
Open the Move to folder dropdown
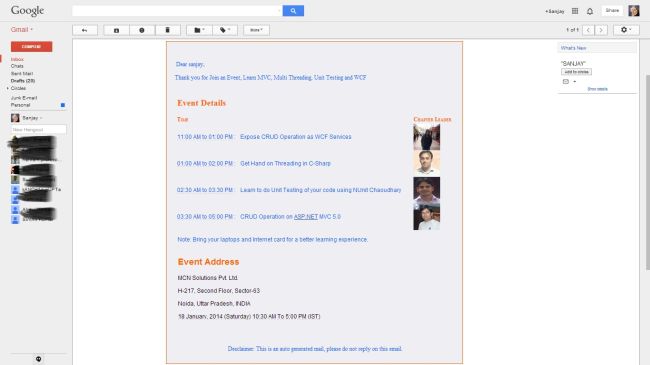(x=199, y=30)
